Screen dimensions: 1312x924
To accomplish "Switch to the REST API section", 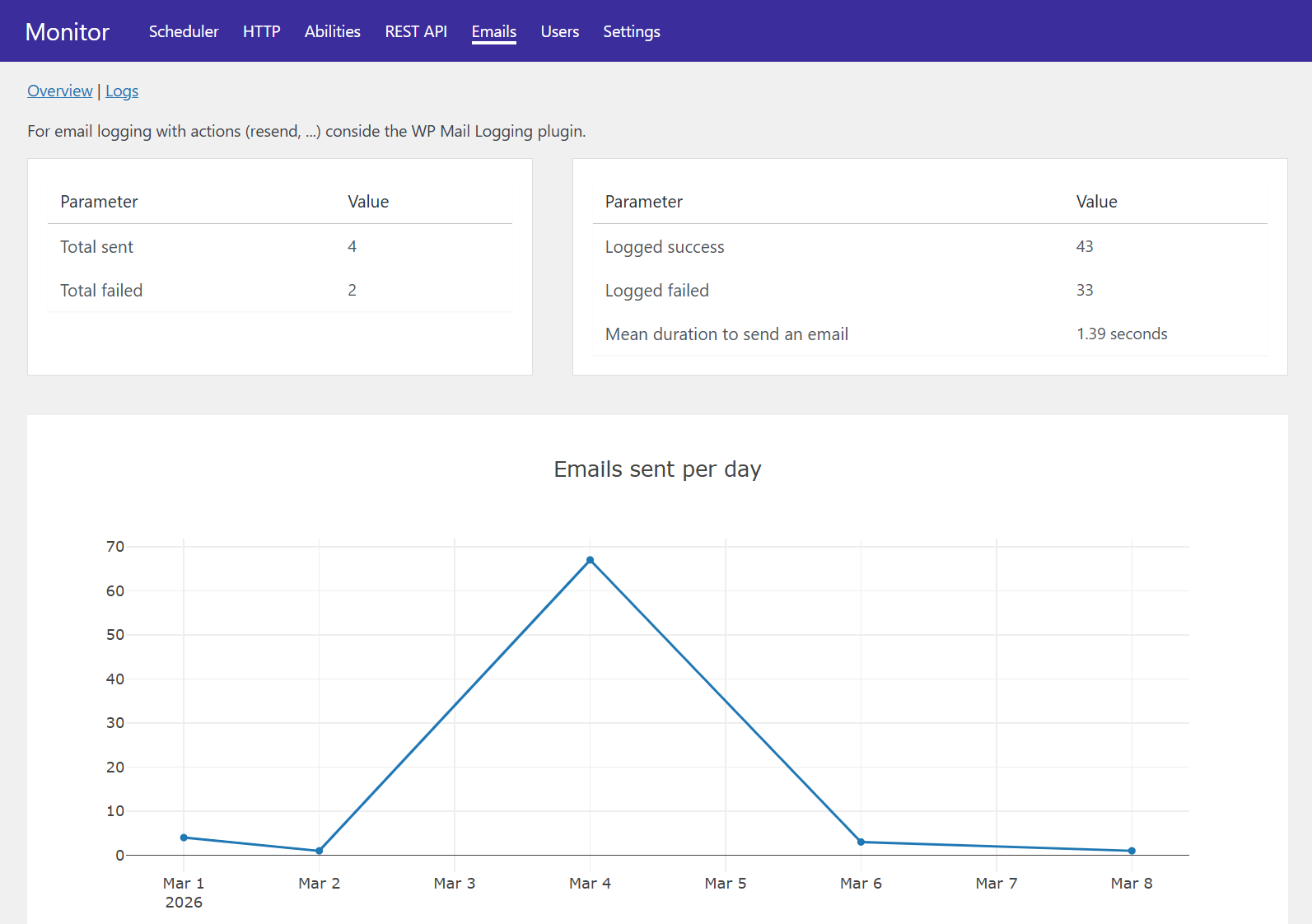I will point(416,31).
